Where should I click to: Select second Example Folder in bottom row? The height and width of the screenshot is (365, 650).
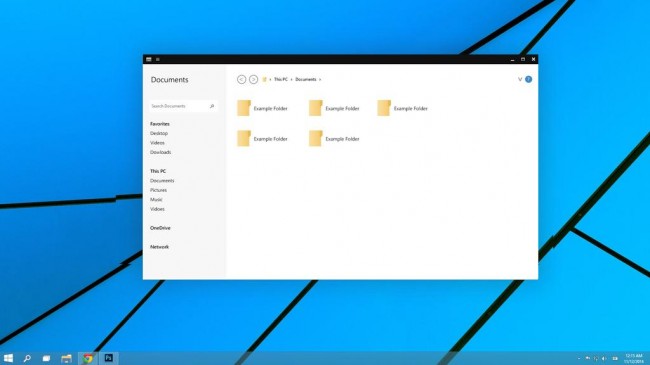pos(334,139)
